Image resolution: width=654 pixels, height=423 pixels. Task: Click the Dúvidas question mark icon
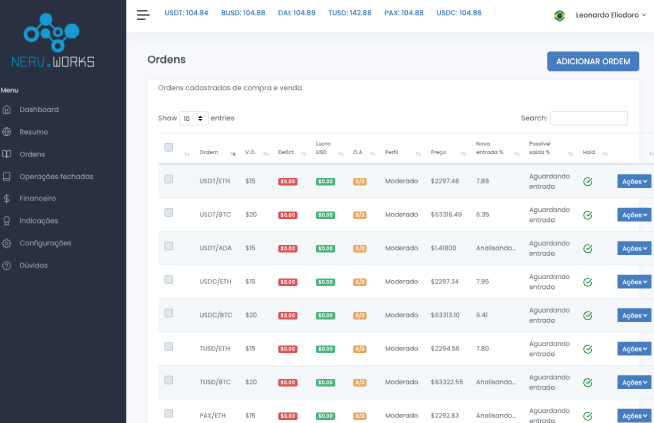coord(7,265)
